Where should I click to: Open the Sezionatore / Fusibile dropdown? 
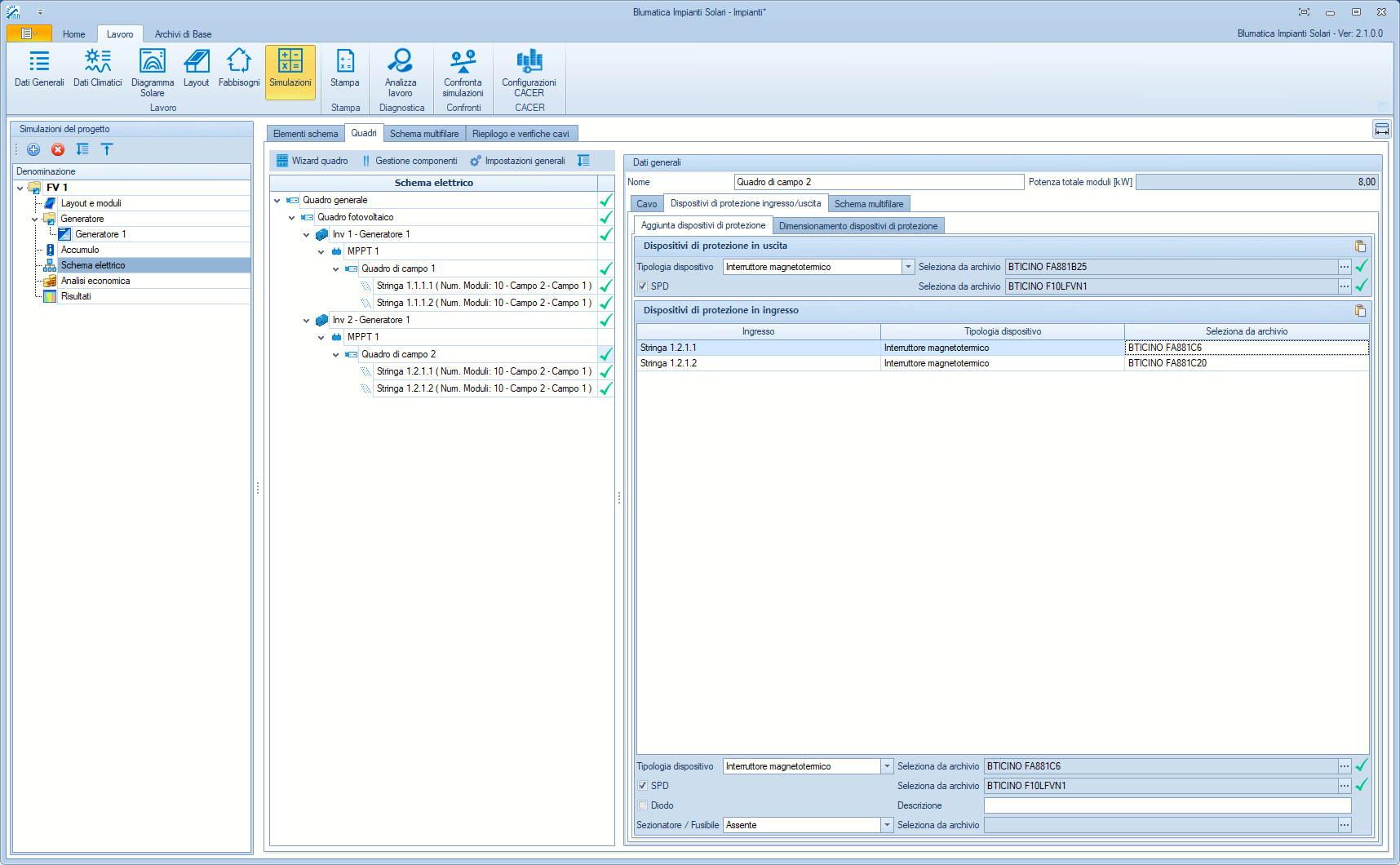click(887, 825)
